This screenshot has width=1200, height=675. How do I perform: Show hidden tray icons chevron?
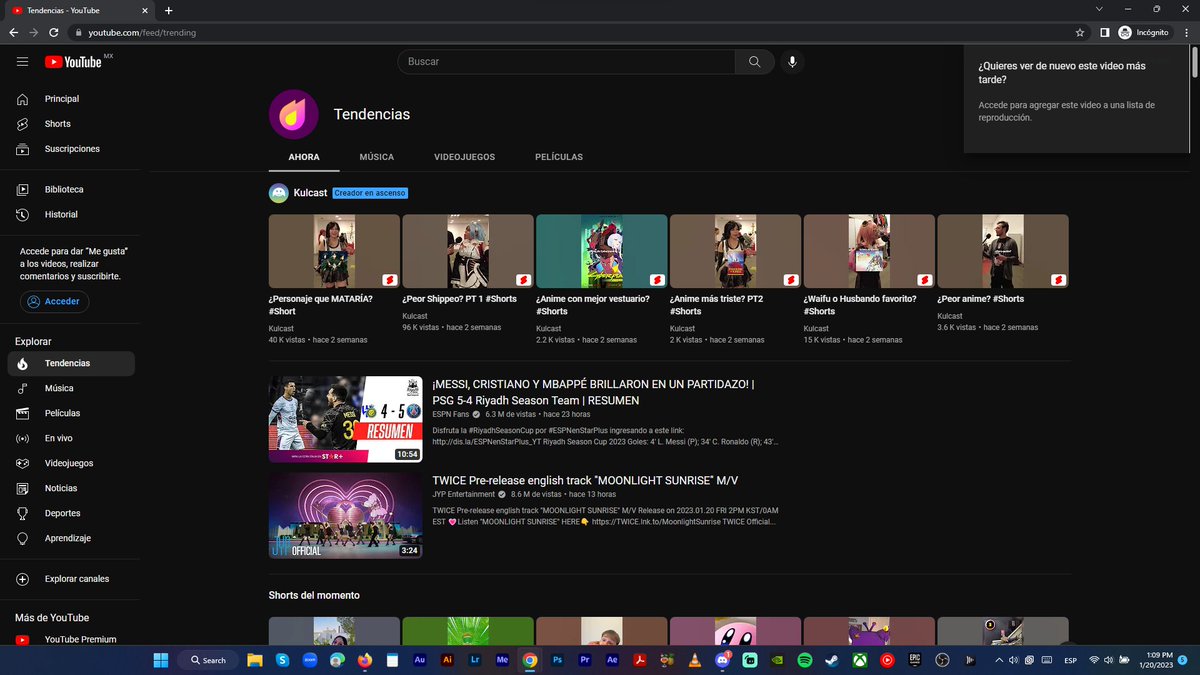coord(997,660)
